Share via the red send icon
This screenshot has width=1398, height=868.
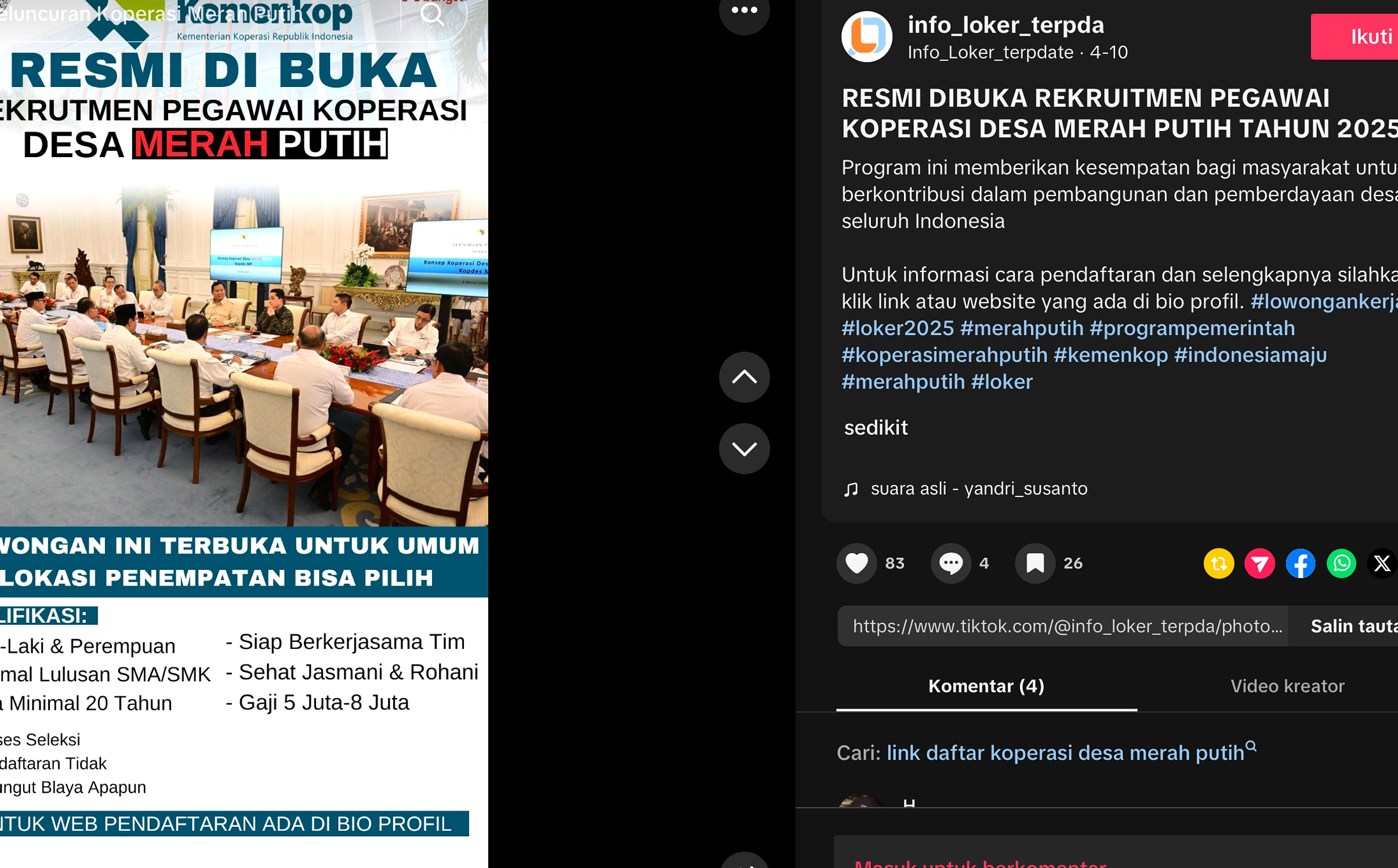1259,563
